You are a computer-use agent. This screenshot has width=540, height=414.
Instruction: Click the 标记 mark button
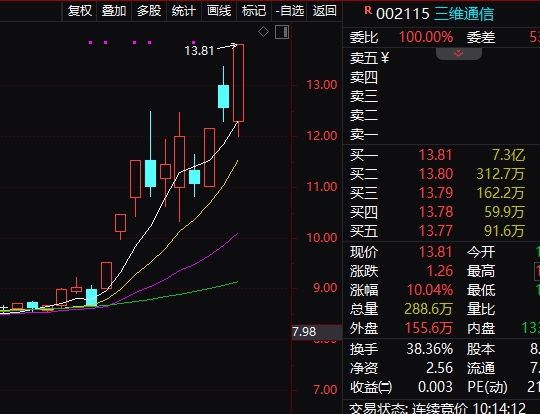coord(254,11)
